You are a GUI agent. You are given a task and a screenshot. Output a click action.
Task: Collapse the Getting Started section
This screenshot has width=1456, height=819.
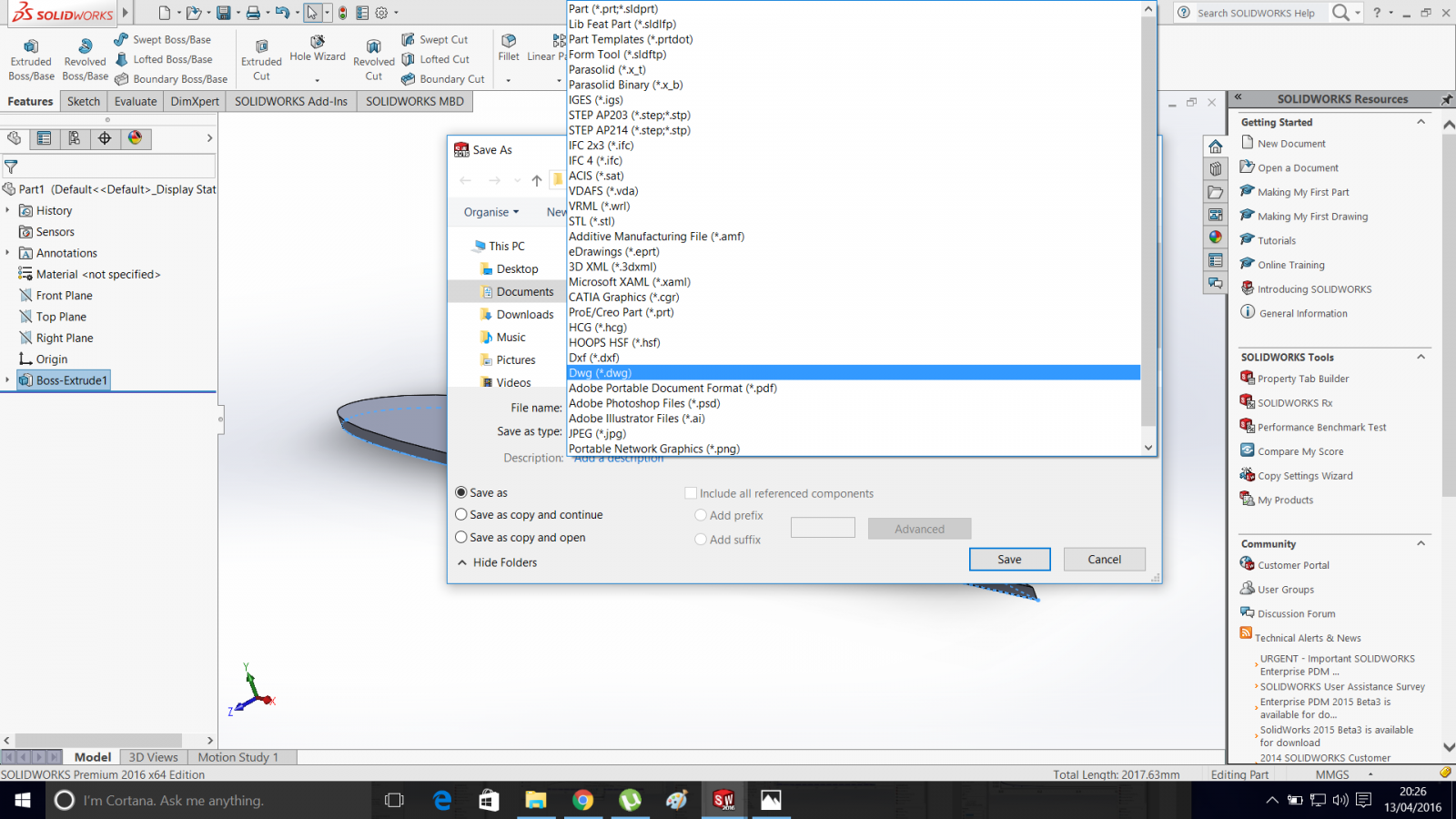(1421, 122)
